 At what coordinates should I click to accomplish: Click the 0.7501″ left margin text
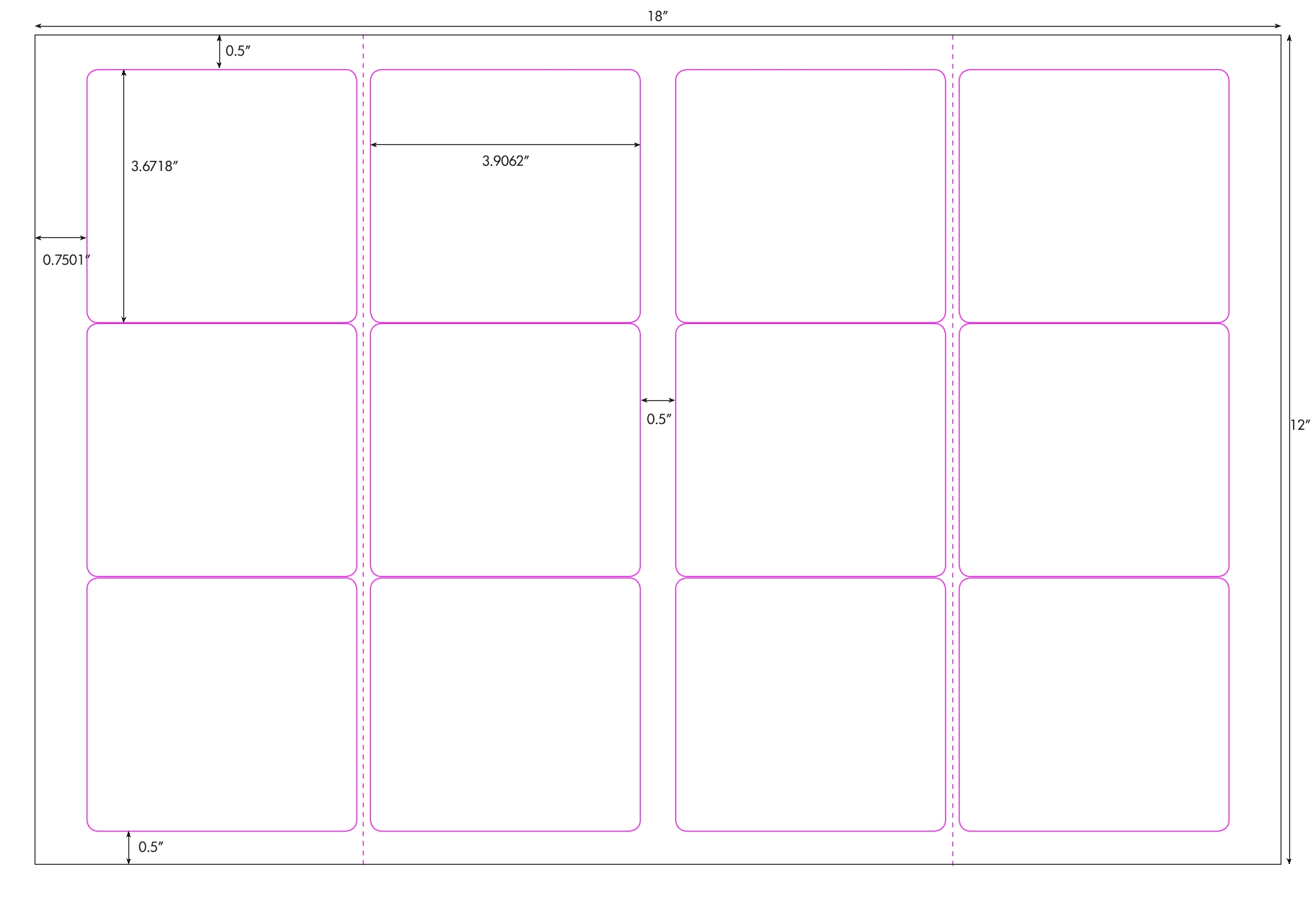[66, 260]
